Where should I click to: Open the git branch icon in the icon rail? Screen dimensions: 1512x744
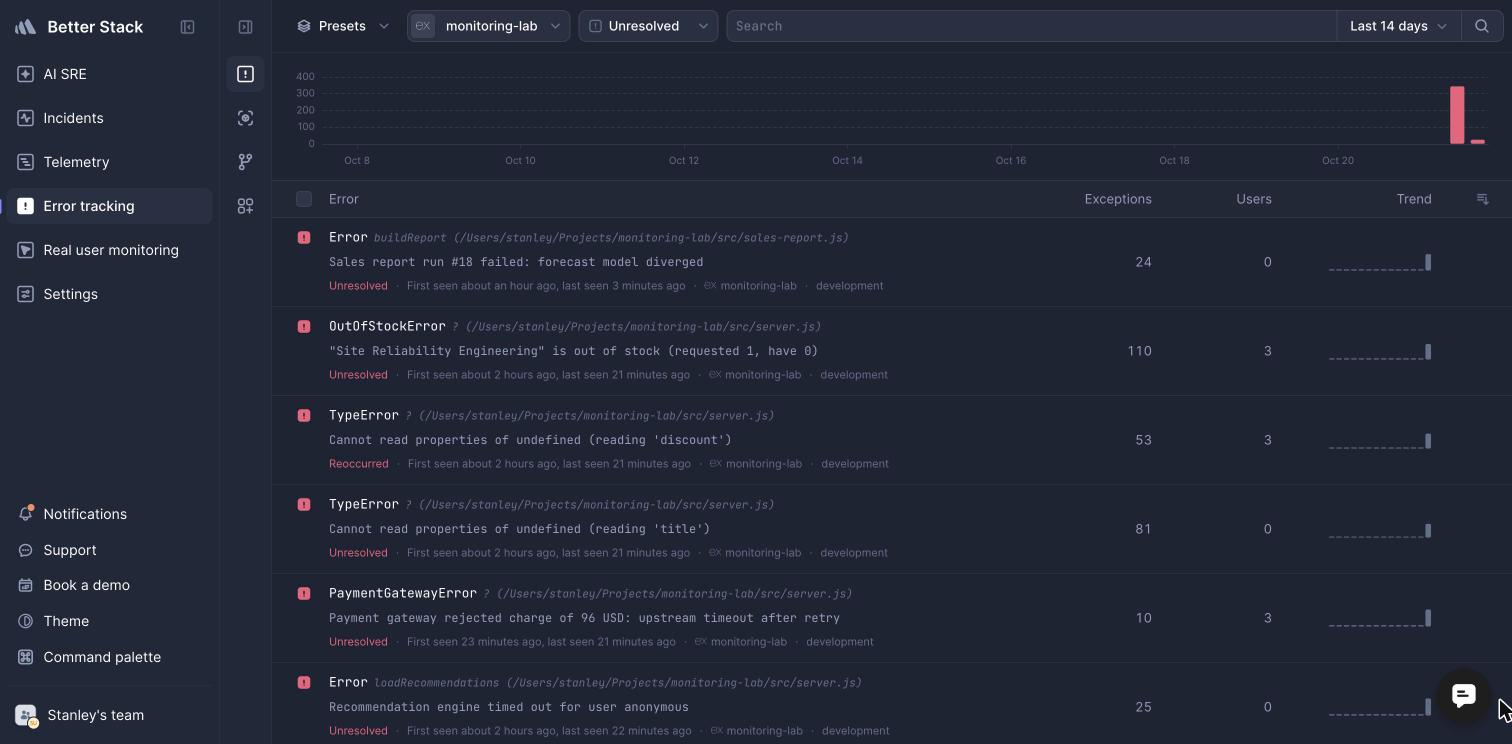click(x=245, y=162)
